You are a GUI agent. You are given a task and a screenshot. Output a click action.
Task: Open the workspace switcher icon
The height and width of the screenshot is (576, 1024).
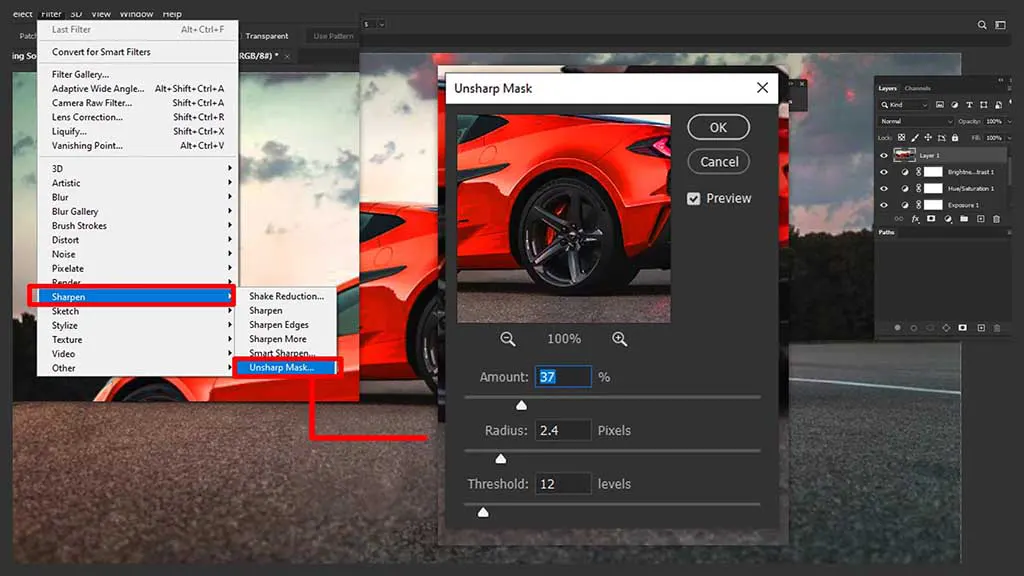tap(1000, 25)
